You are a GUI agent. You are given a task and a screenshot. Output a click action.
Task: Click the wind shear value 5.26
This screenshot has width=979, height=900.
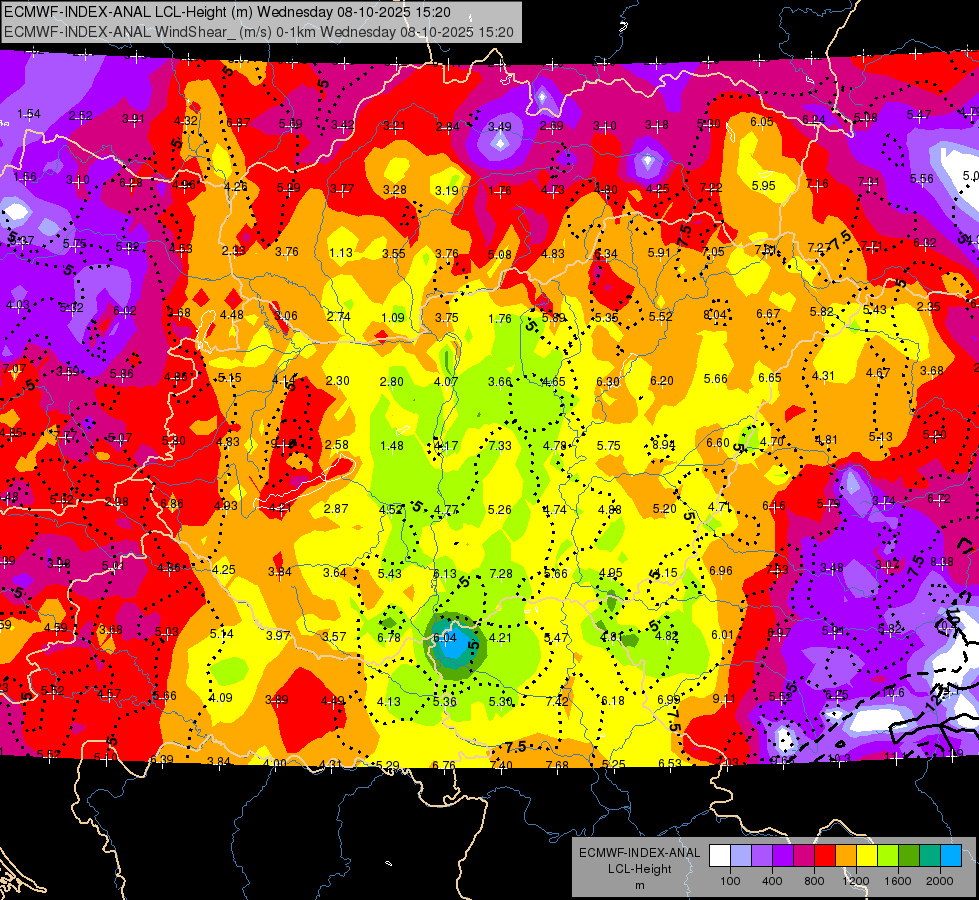pos(499,510)
